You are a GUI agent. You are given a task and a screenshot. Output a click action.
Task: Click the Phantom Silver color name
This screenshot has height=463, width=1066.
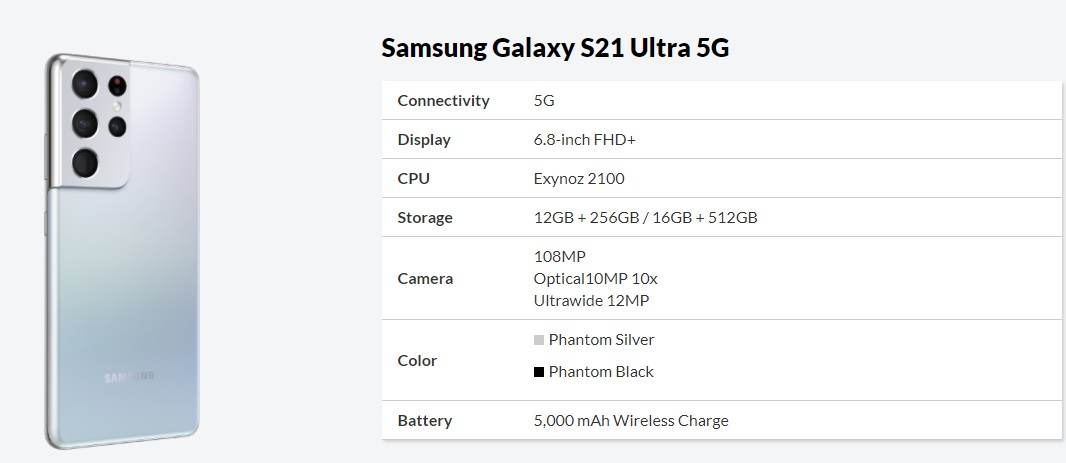pyautogui.click(x=601, y=340)
